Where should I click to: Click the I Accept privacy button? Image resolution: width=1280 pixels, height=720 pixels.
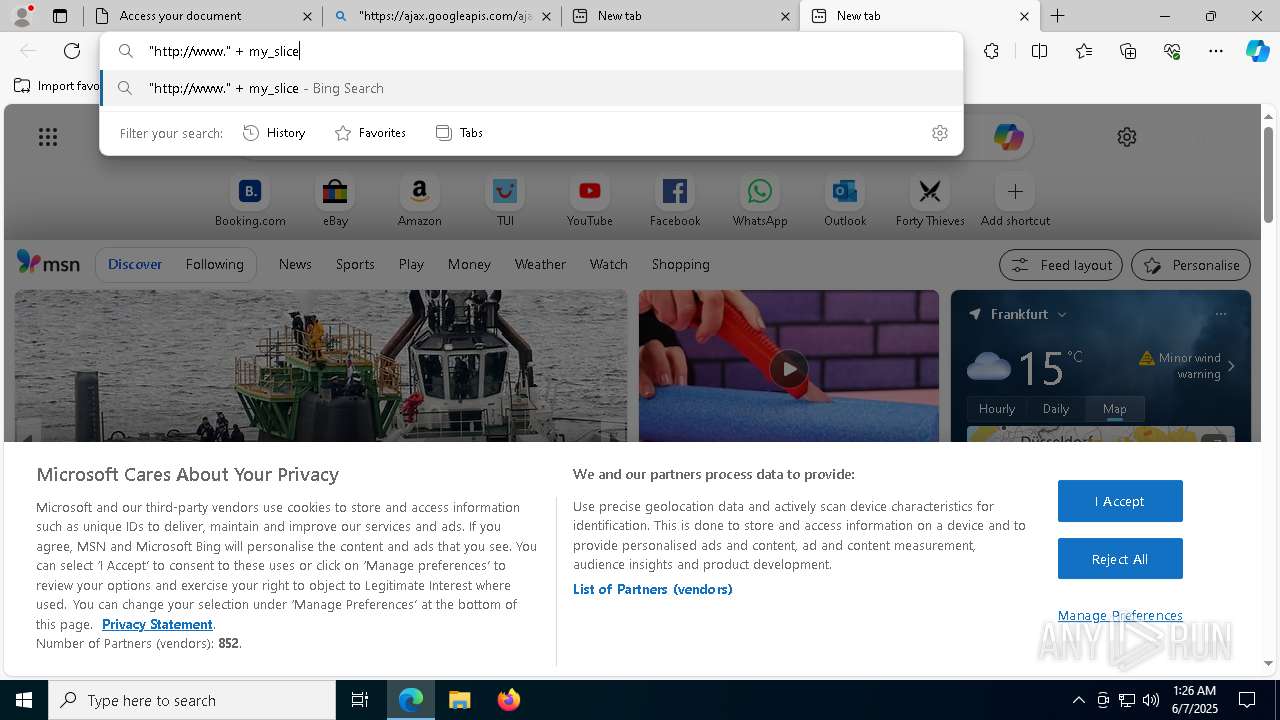pos(1120,501)
